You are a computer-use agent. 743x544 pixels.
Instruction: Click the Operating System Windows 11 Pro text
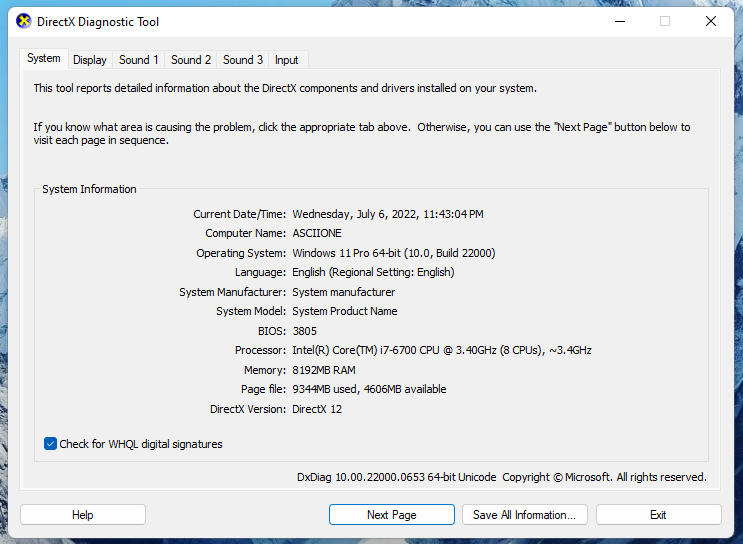393,253
